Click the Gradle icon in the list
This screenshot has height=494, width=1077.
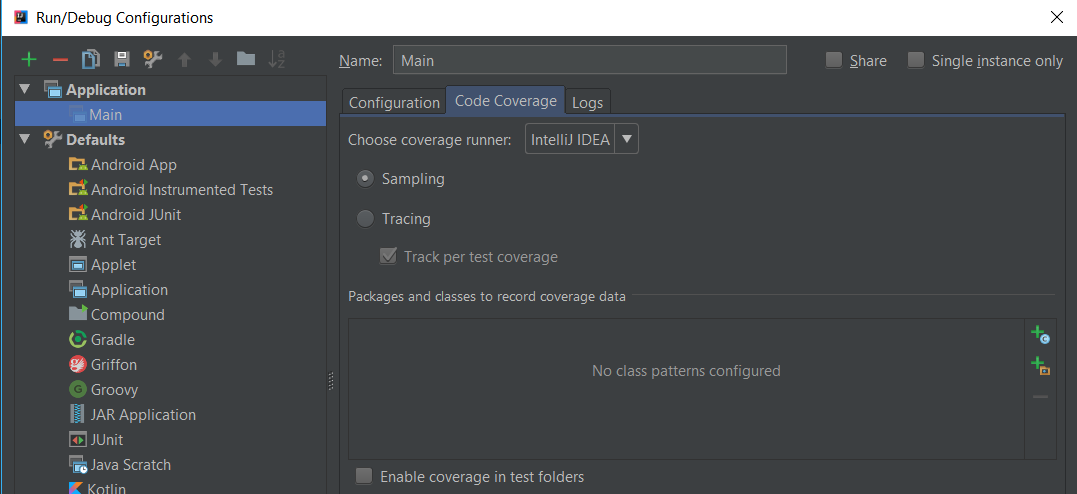pos(78,339)
